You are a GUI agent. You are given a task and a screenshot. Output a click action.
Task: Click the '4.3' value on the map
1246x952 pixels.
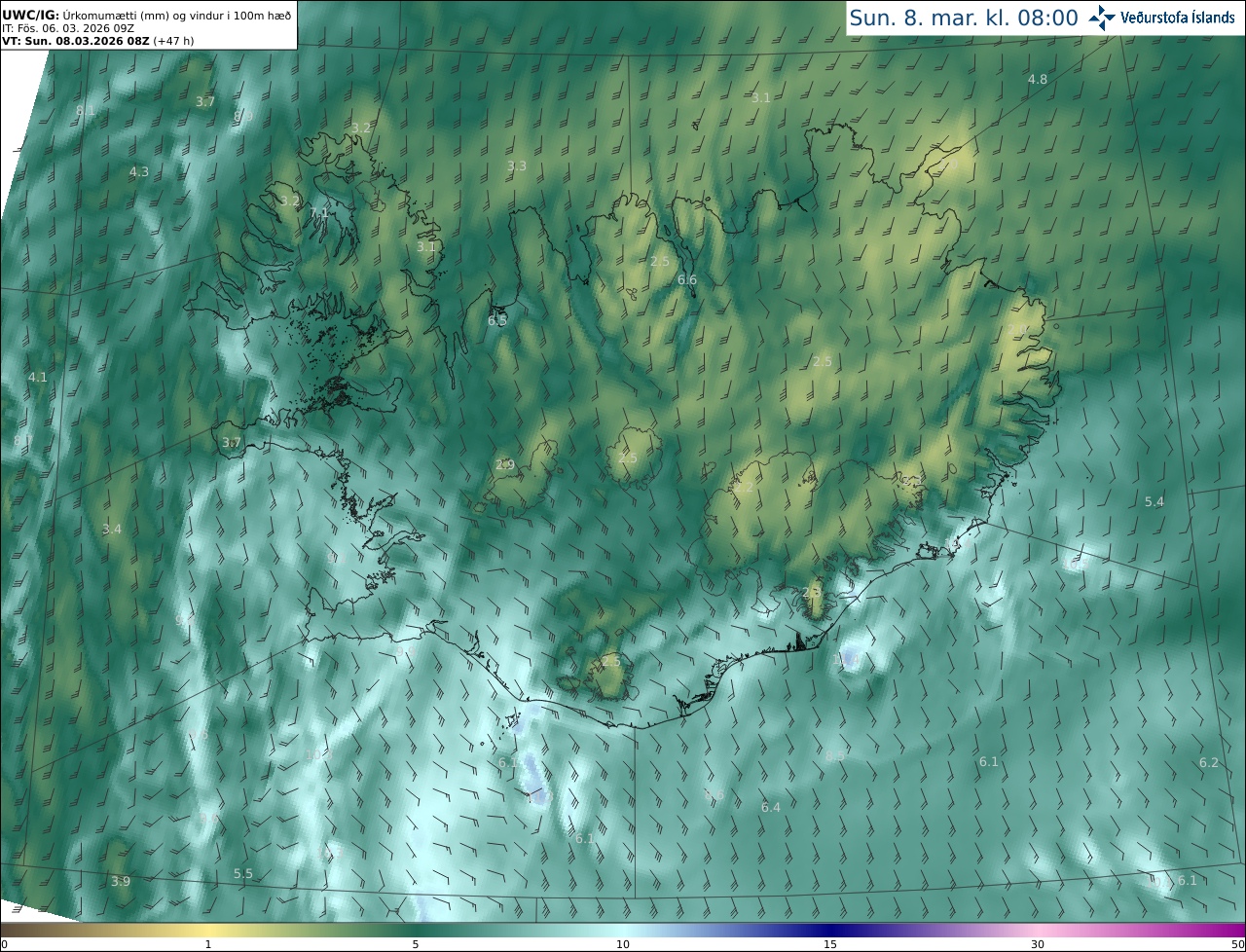tap(139, 171)
